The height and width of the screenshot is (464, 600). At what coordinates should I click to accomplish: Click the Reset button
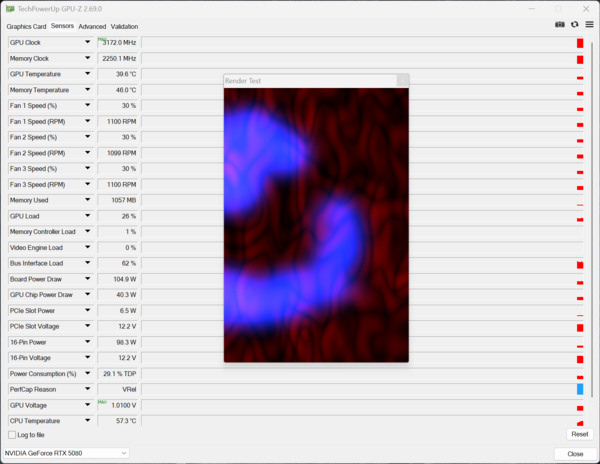580,434
